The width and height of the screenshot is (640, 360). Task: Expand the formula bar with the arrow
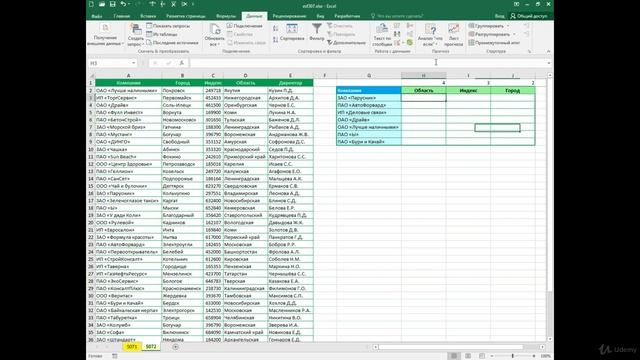[x=549, y=63]
